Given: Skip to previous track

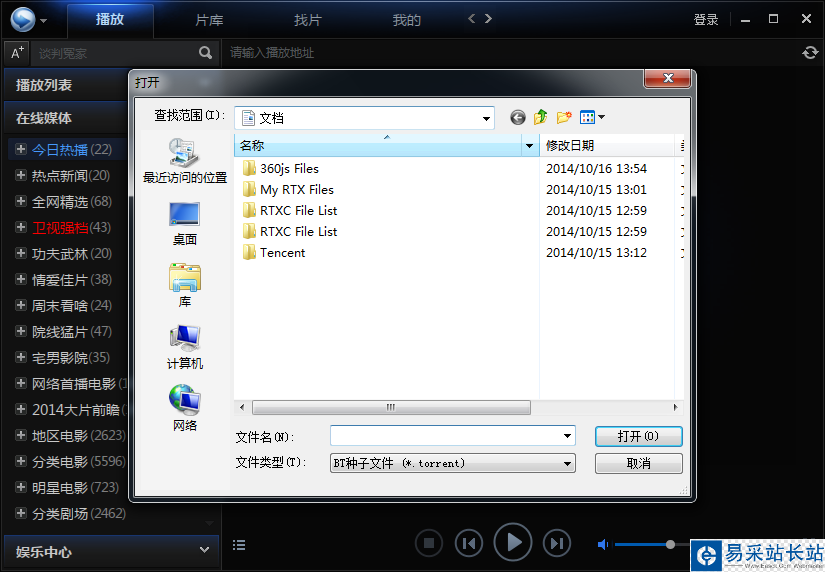Looking at the screenshot, I should coord(469,543).
